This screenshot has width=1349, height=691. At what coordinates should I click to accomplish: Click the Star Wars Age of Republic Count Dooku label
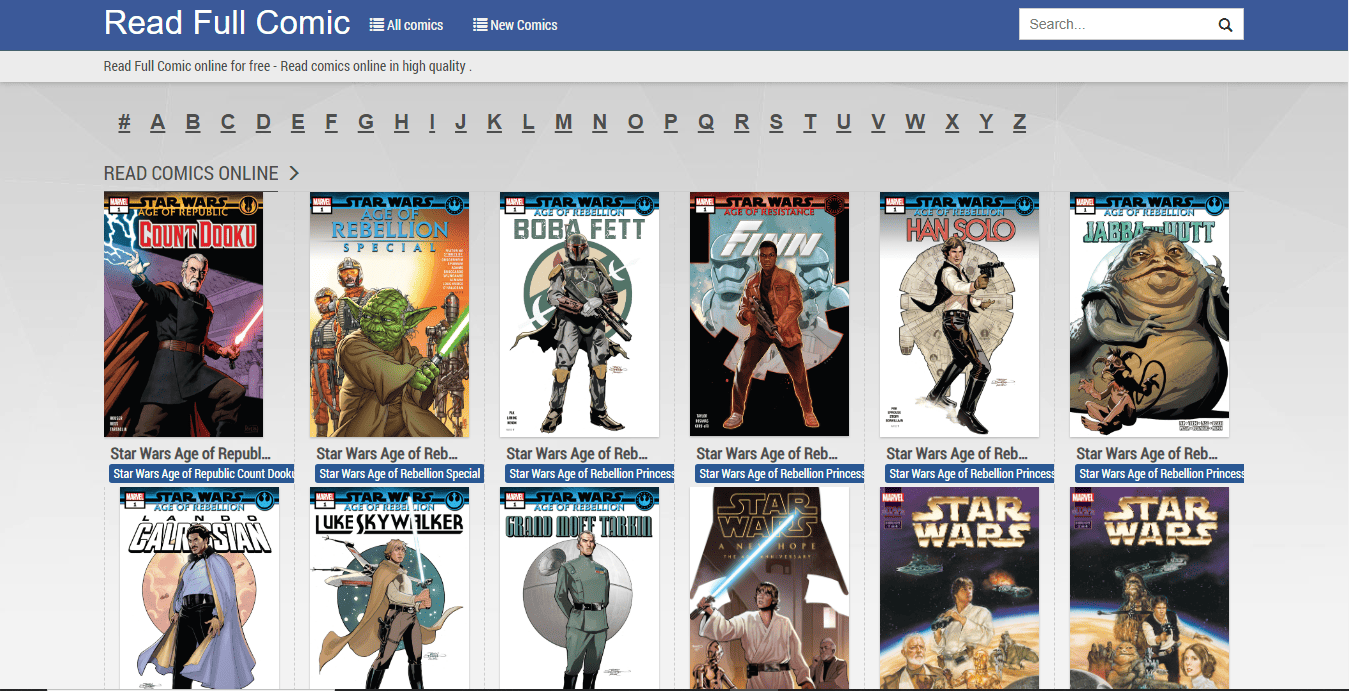tap(203, 472)
